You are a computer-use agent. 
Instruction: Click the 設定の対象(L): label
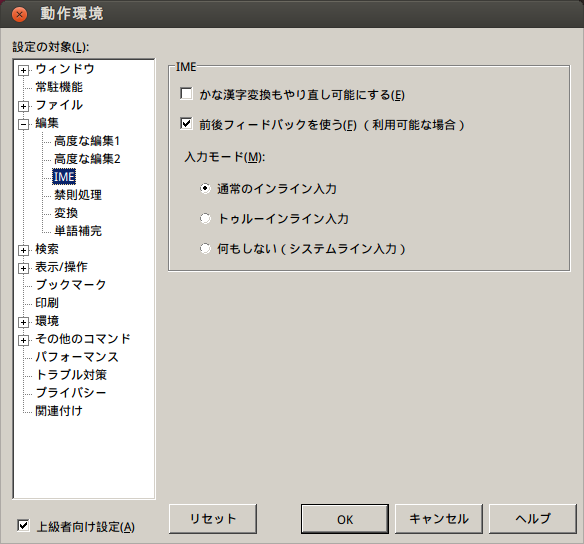click(51, 47)
